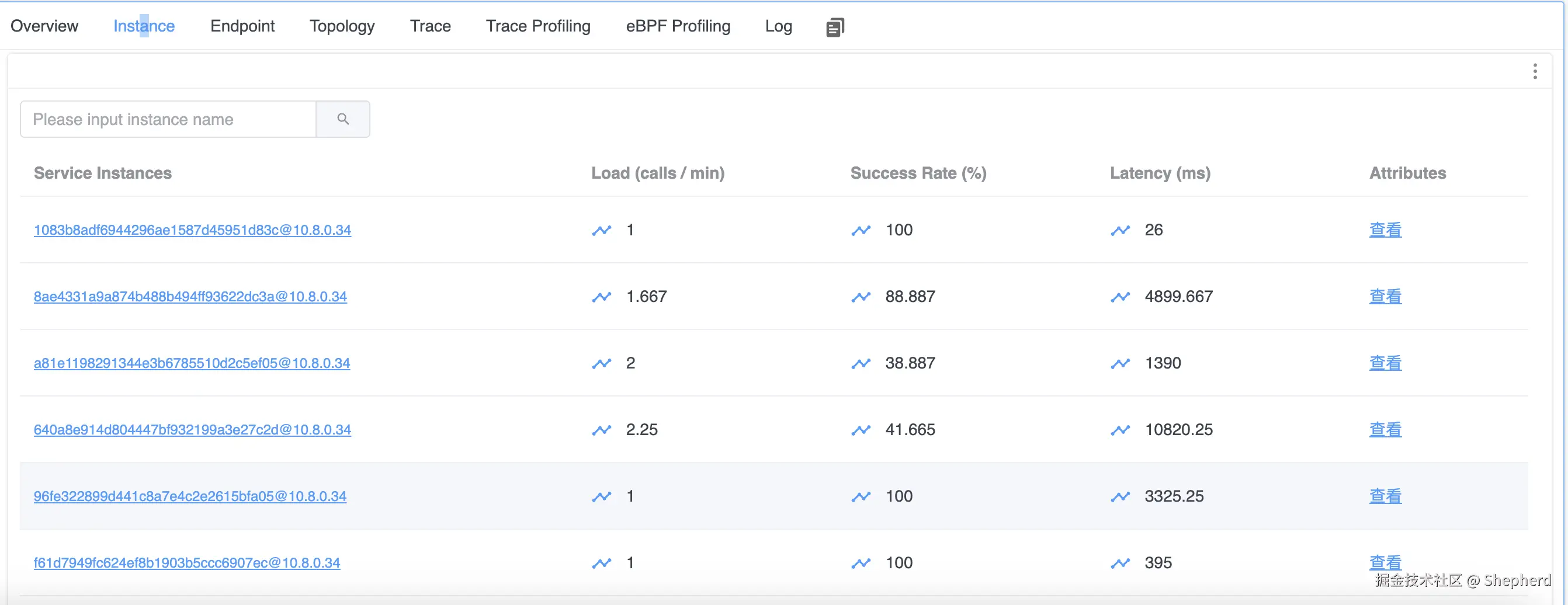Select the Trace Profiling tab
This screenshot has height=605, width=1568.
(x=537, y=26)
